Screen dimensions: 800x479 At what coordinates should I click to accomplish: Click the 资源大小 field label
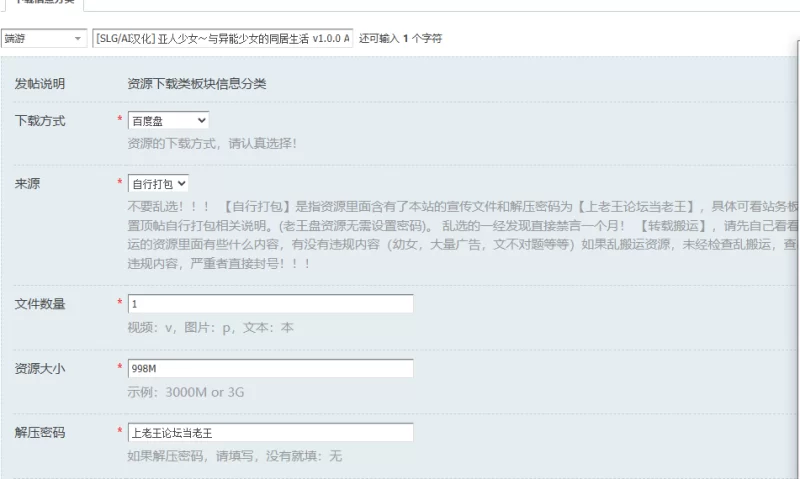pos(40,368)
